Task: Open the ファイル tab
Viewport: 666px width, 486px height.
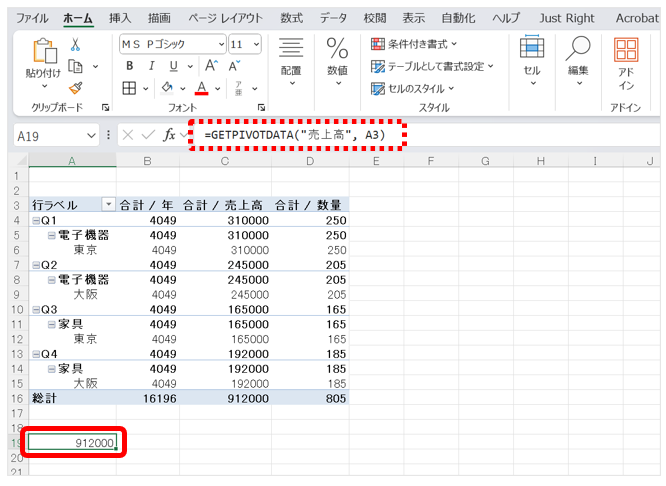Action: [x=32, y=18]
